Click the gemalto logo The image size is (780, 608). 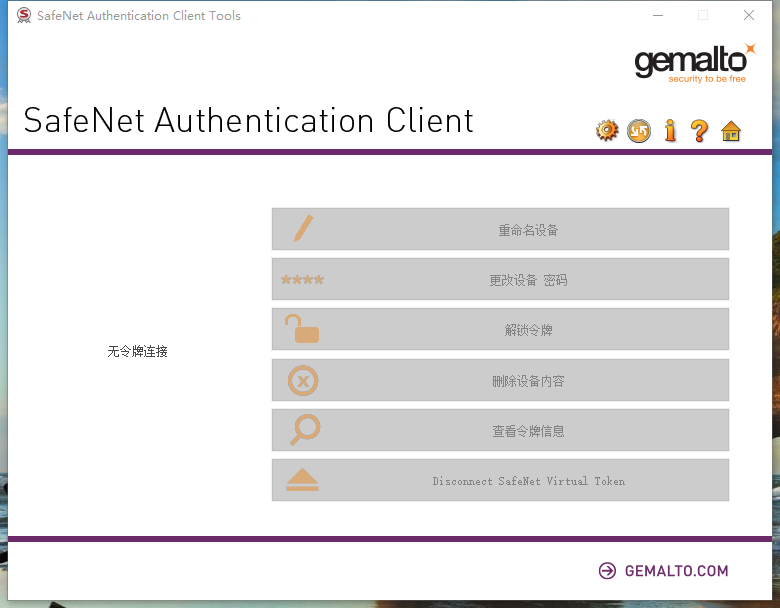pyautogui.click(x=695, y=63)
